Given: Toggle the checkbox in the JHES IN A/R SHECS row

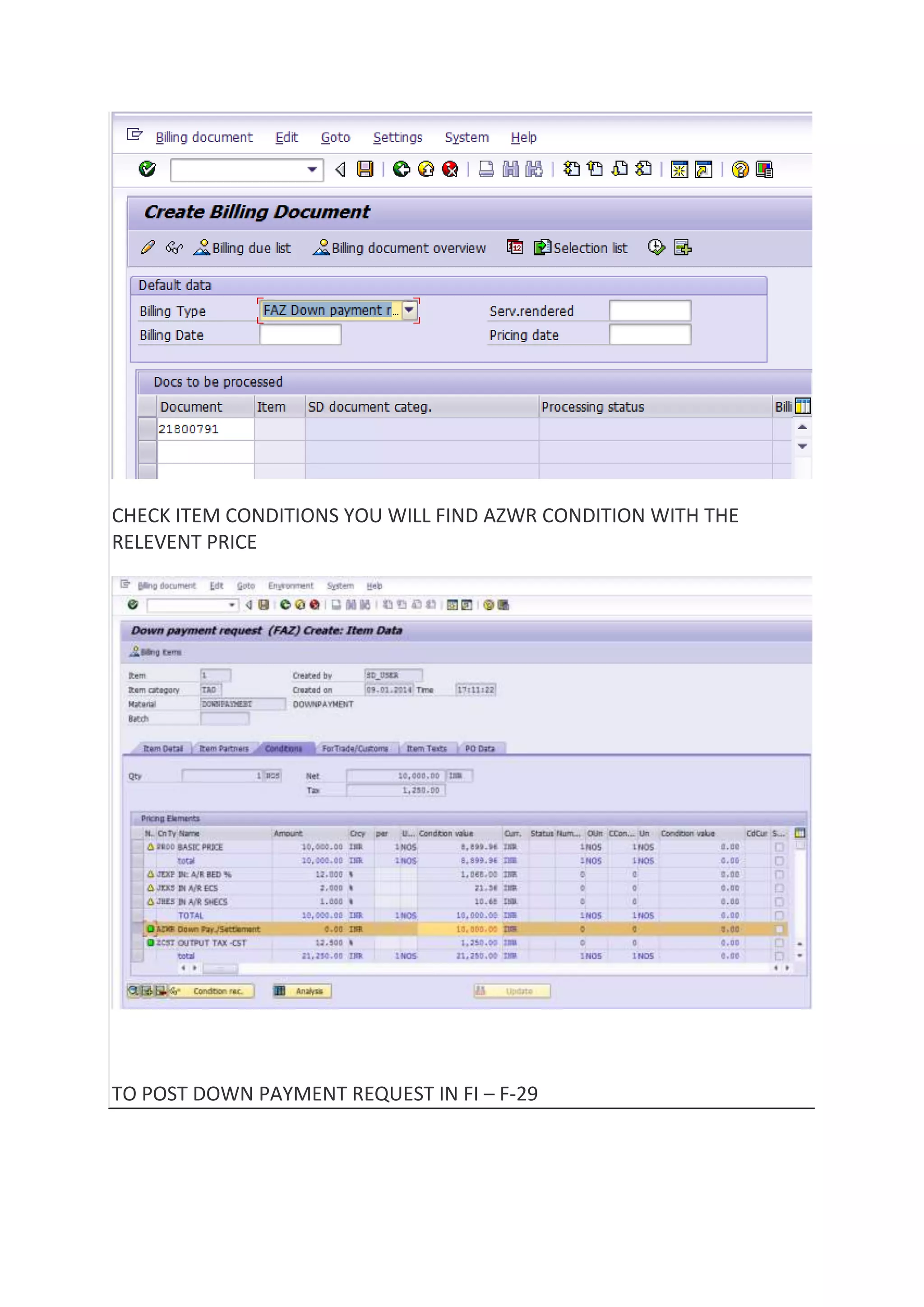Looking at the screenshot, I should pyautogui.click(x=779, y=902).
